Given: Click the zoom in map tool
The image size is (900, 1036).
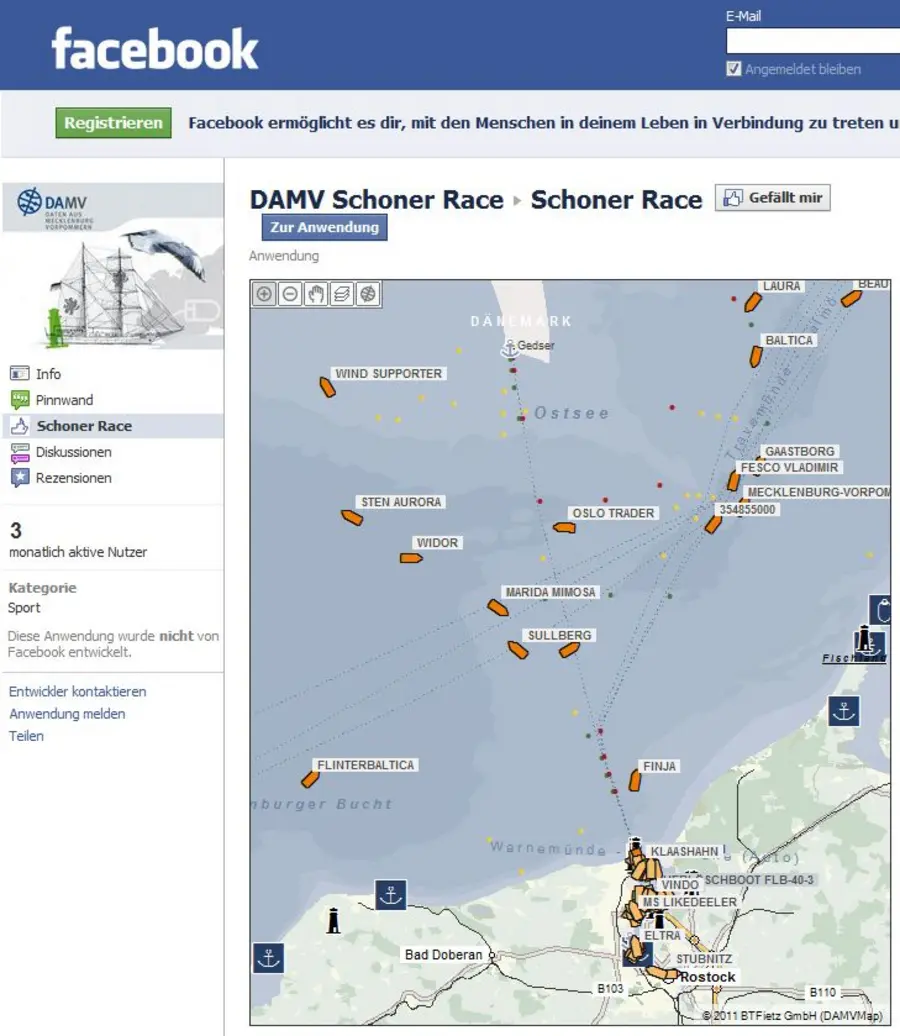Looking at the screenshot, I should coord(264,294).
